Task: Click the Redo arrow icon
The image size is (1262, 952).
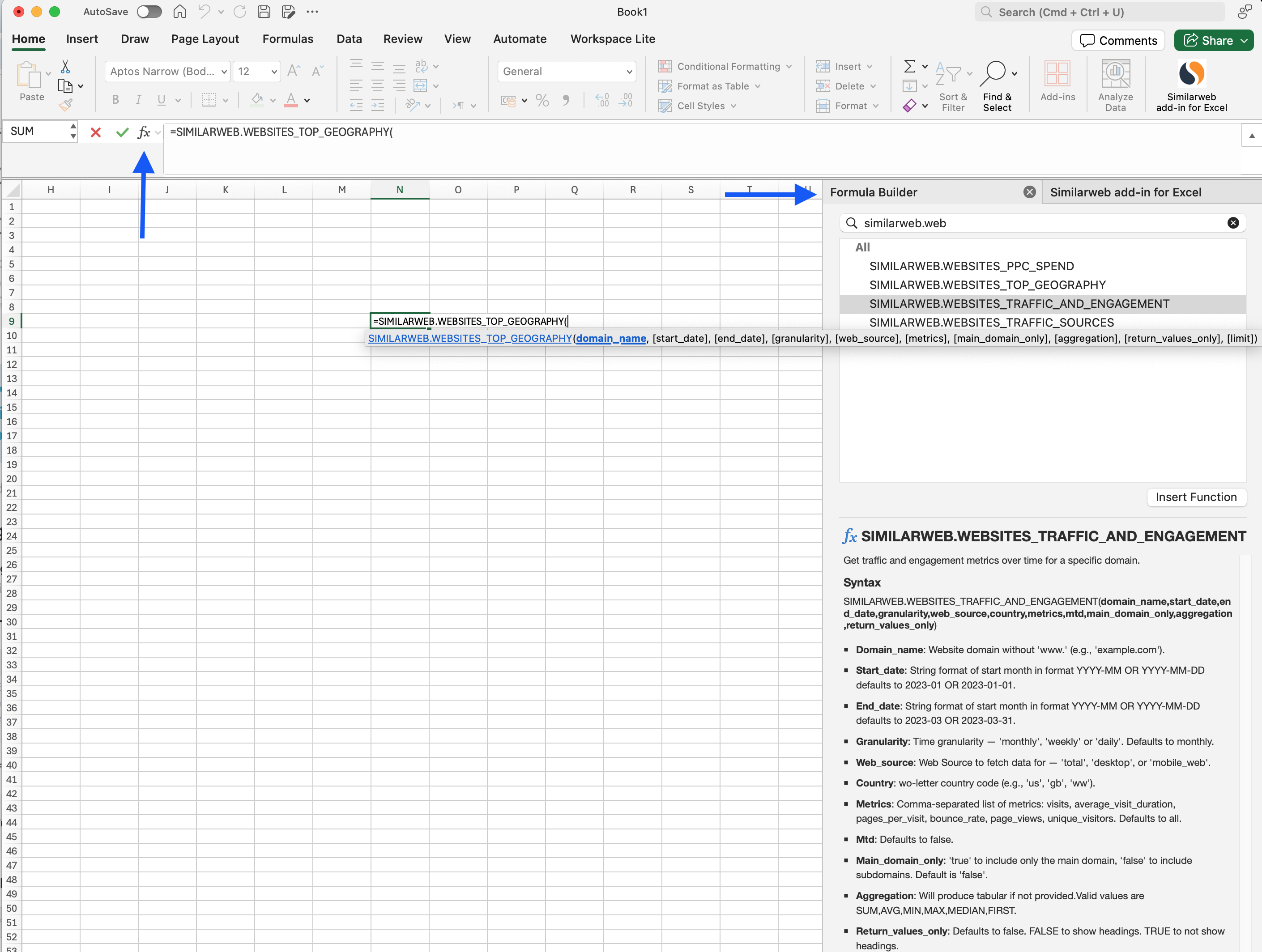Action: [239, 12]
